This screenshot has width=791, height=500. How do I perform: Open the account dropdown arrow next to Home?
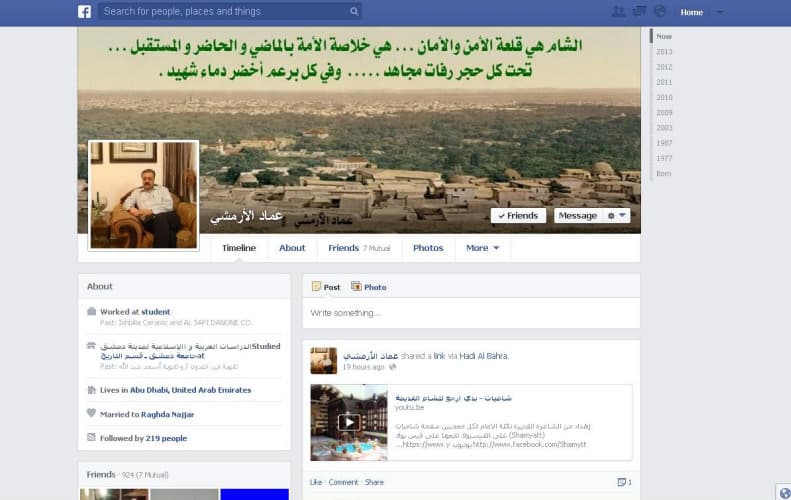tap(720, 12)
